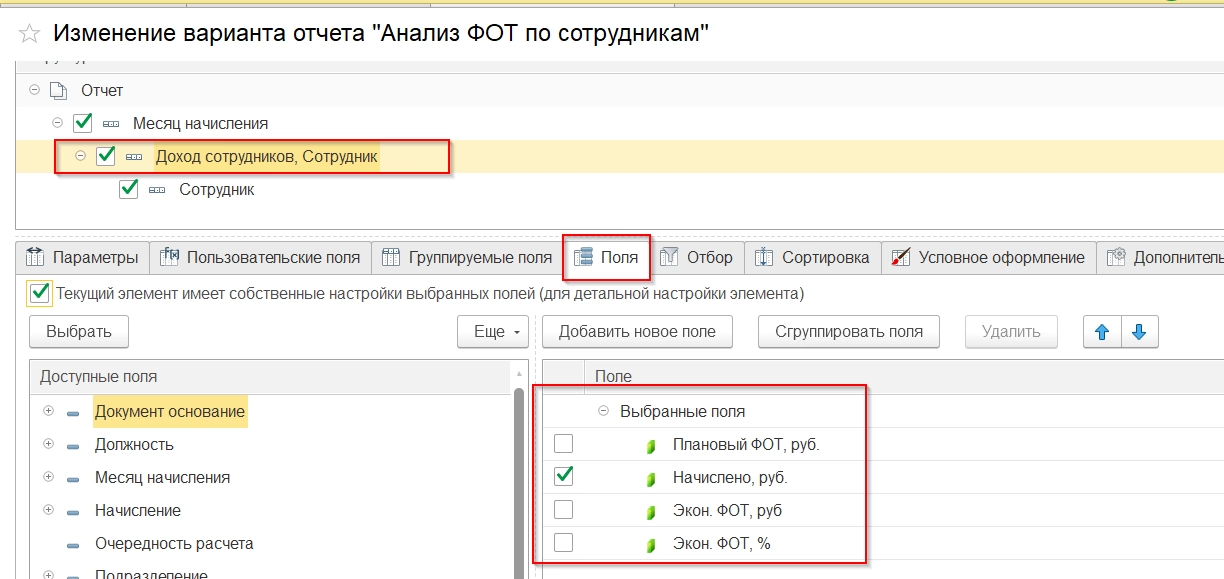Click the Пользовательские поля tab icon
Image resolution: width=1224 pixels, height=579 pixels.
169,257
